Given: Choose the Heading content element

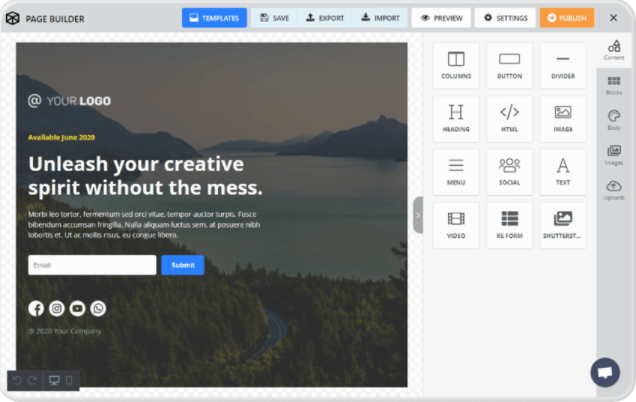Looking at the screenshot, I should [x=456, y=118].
